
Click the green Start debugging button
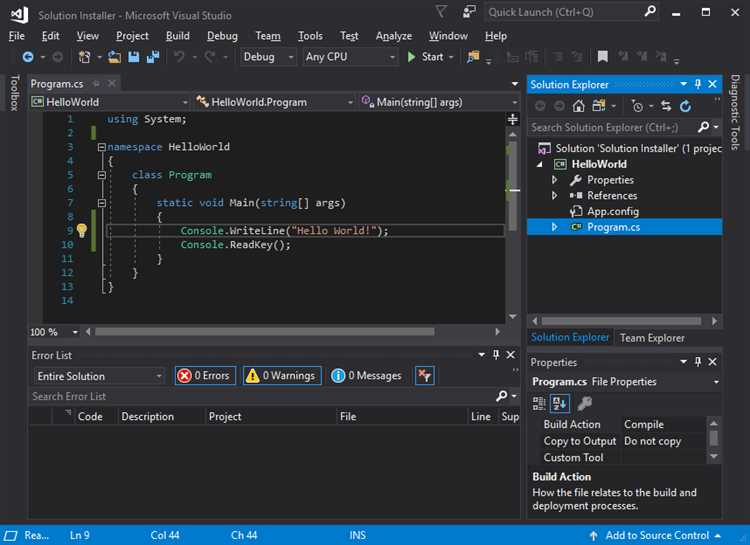coord(425,57)
